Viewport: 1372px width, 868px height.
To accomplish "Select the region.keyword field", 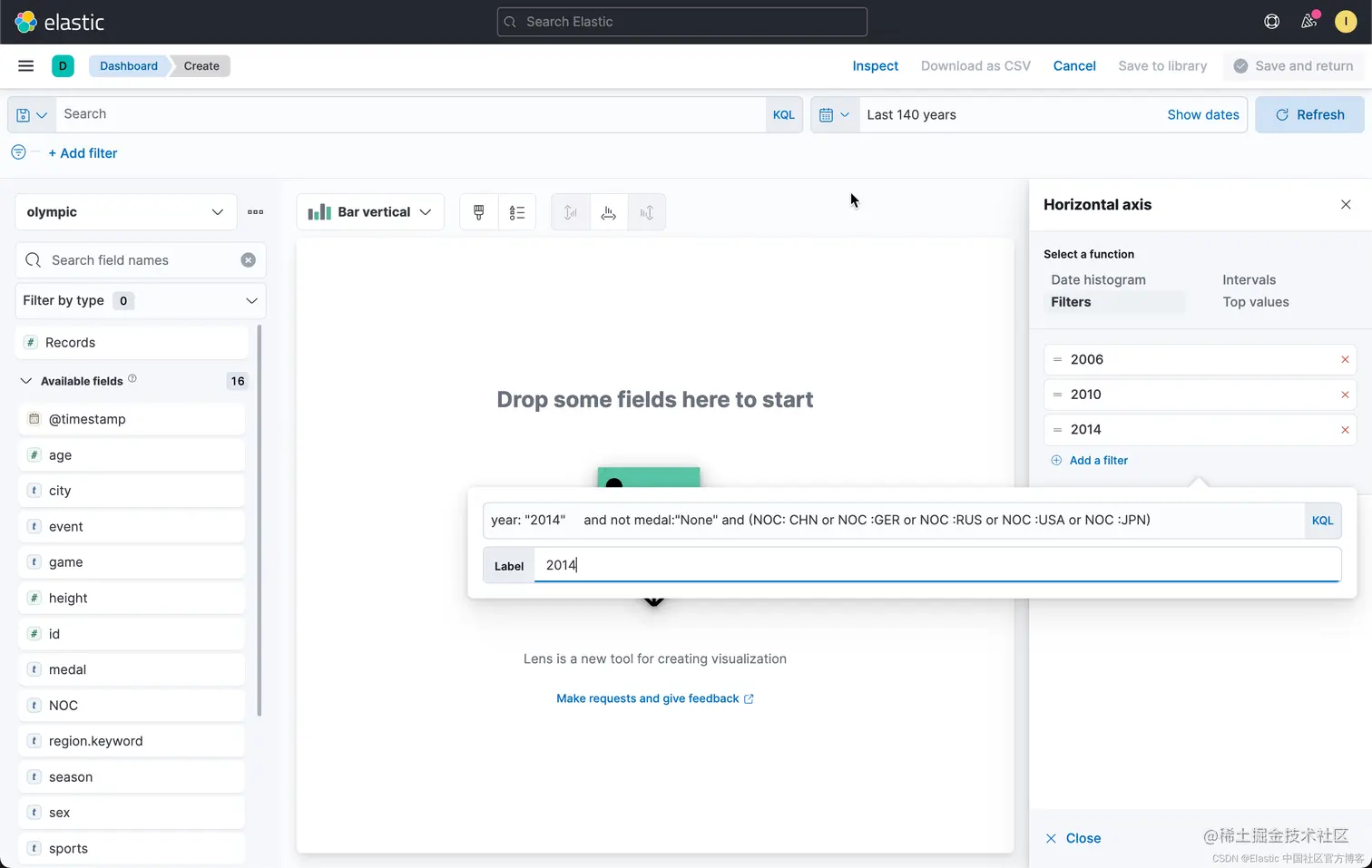I will click(x=132, y=741).
